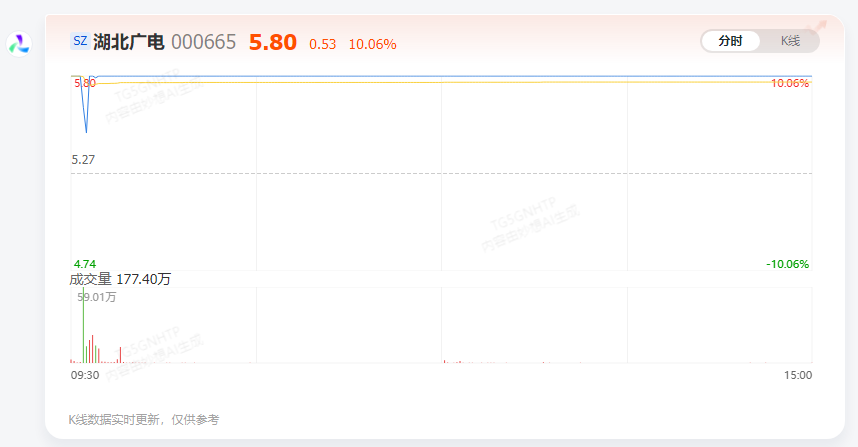Click the tallest green volume bar
The image size is (858, 447).
[83, 326]
